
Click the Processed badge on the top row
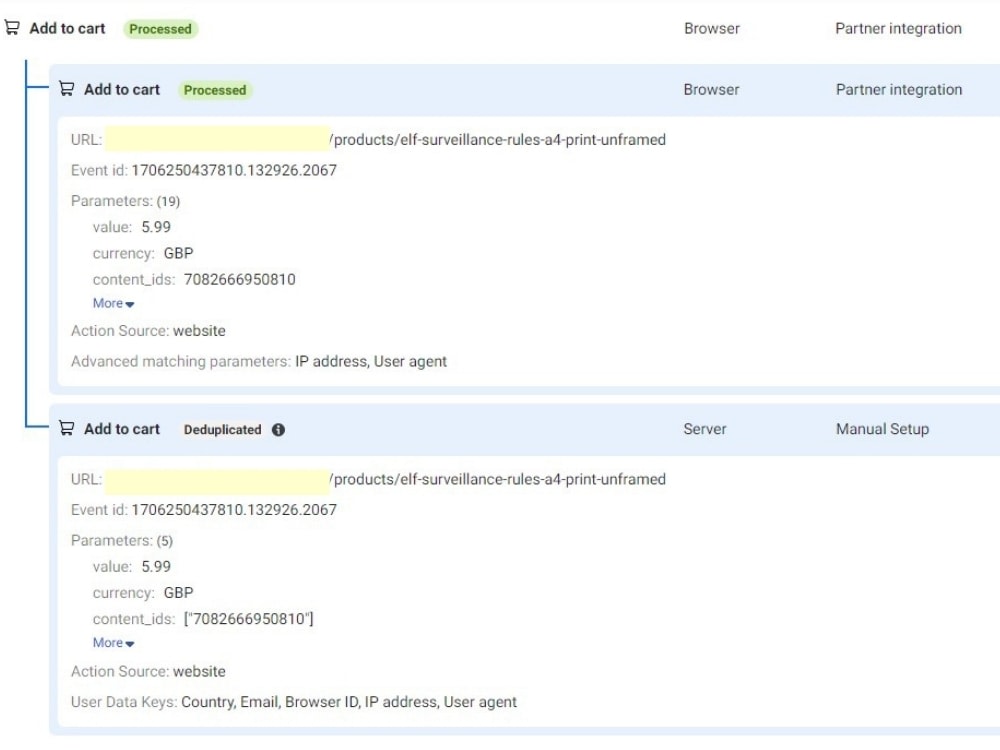click(161, 29)
